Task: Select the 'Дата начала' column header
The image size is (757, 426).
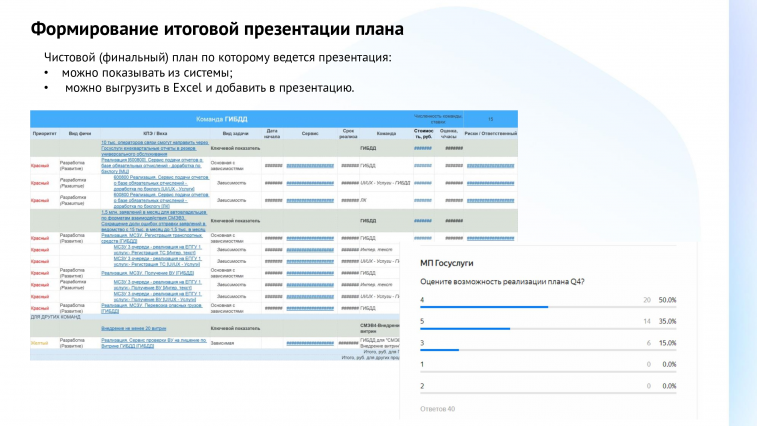Action: coord(272,134)
